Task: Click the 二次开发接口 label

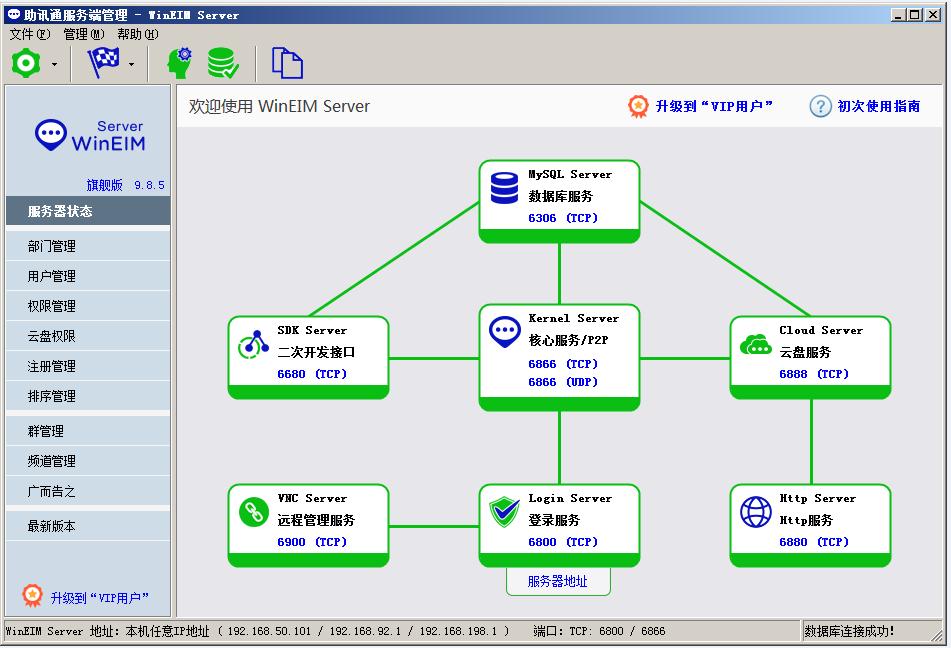Action: (316, 353)
